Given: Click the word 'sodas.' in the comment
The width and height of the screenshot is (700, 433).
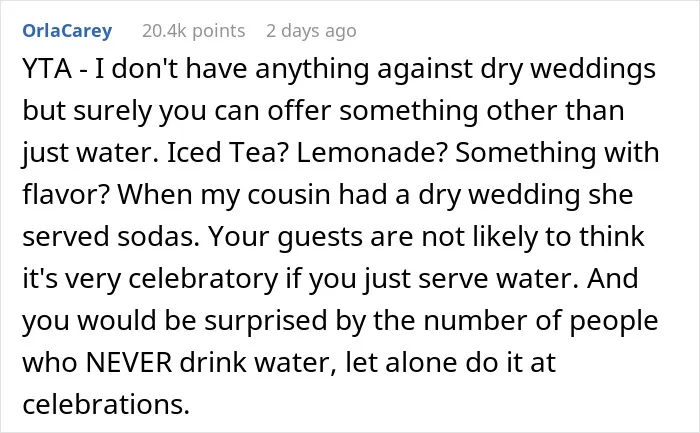Looking at the screenshot, I should click(x=158, y=237).
